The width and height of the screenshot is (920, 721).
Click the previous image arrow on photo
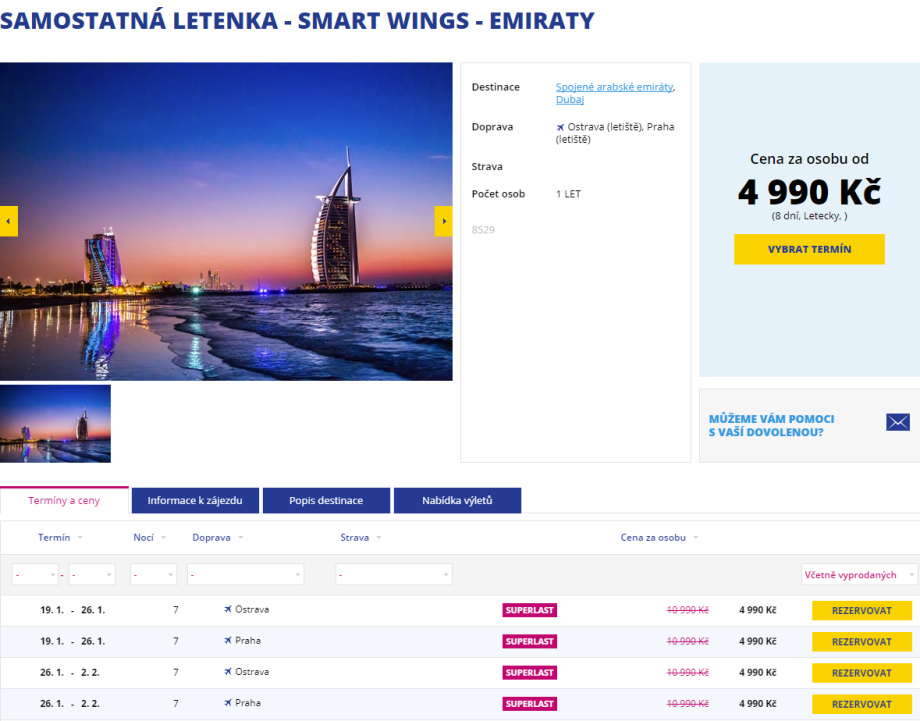[9, 221]
